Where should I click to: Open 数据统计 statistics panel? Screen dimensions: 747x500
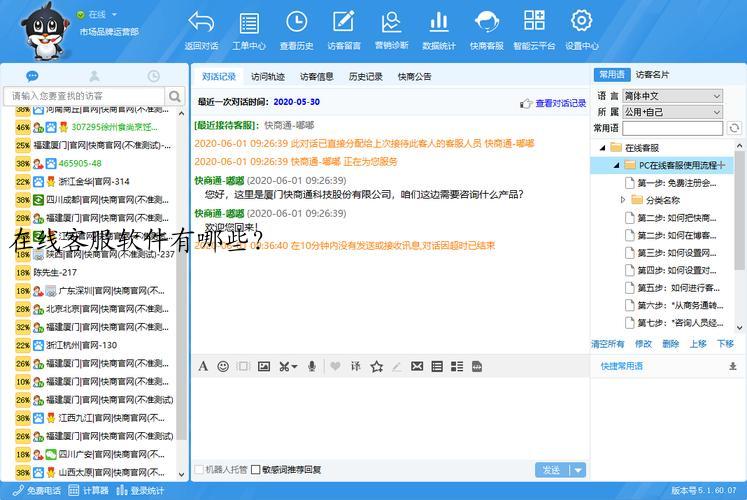(438, 30)
